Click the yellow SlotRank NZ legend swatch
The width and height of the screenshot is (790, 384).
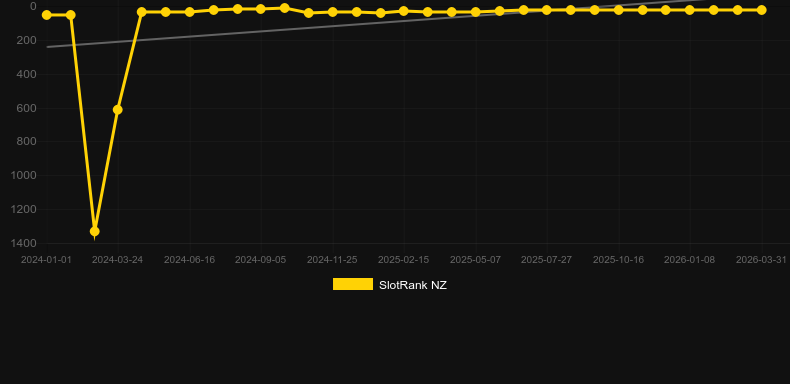pos(353,284)
